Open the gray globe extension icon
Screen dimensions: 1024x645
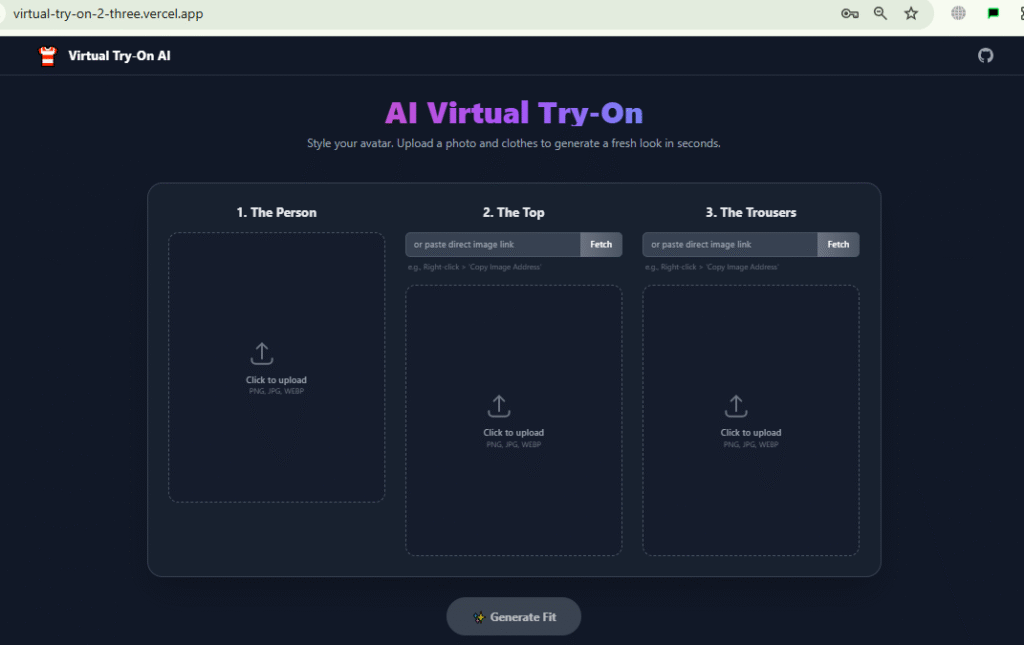click(958, 13)
